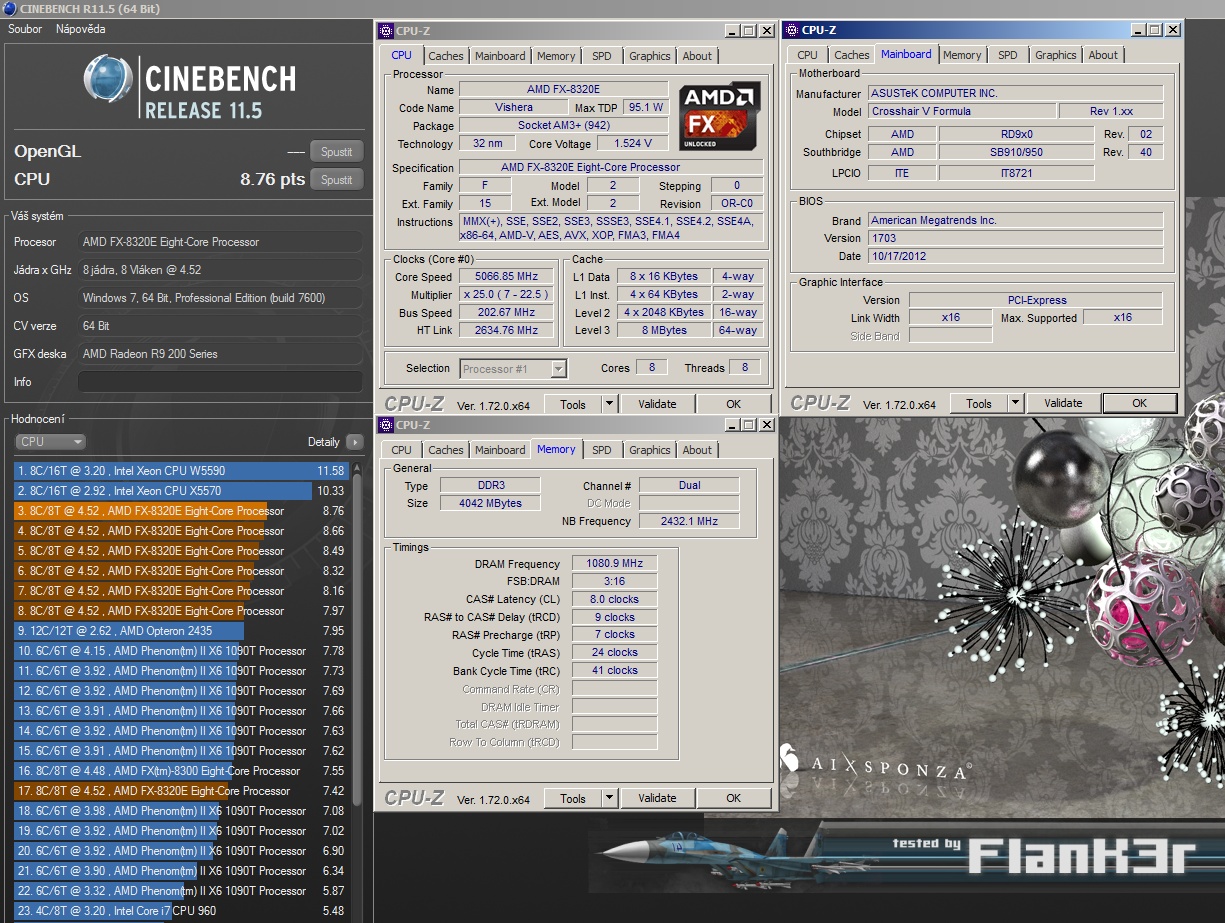Expand Tools dropdown arrow in CPU window

pos(609,404)
